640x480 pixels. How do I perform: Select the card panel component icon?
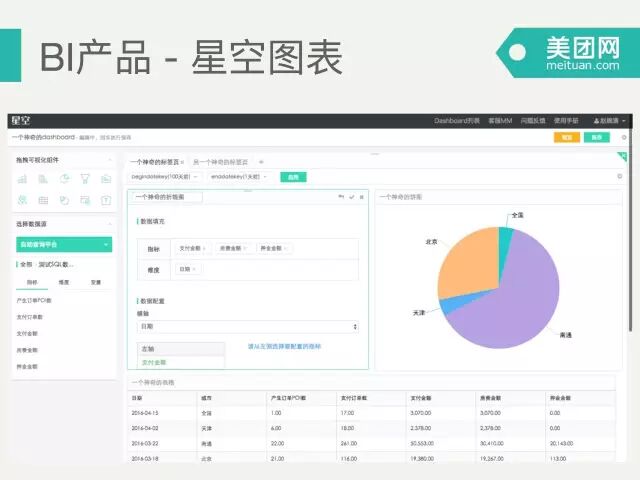[85, 200]
